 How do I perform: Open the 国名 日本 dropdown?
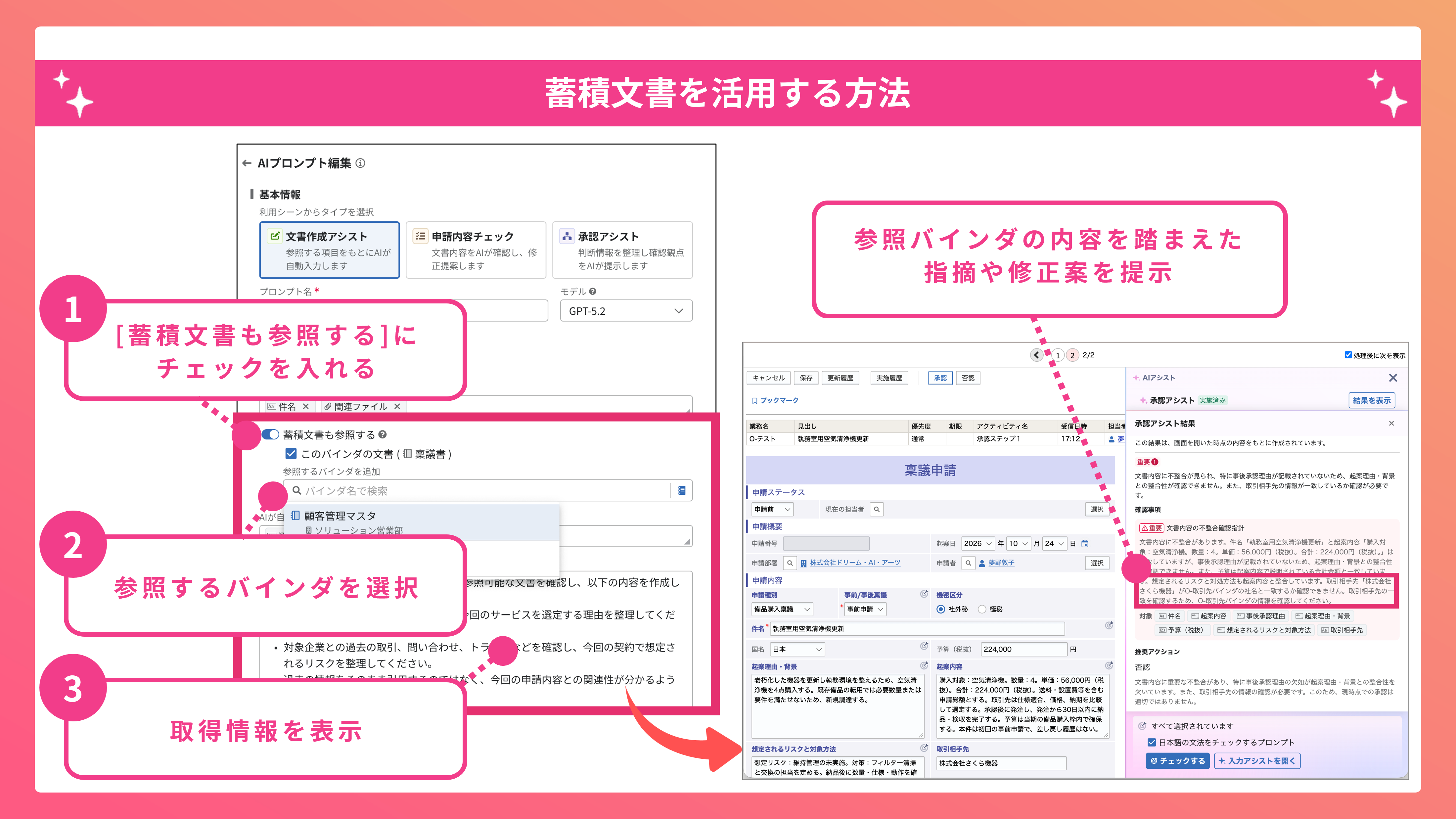797,650
